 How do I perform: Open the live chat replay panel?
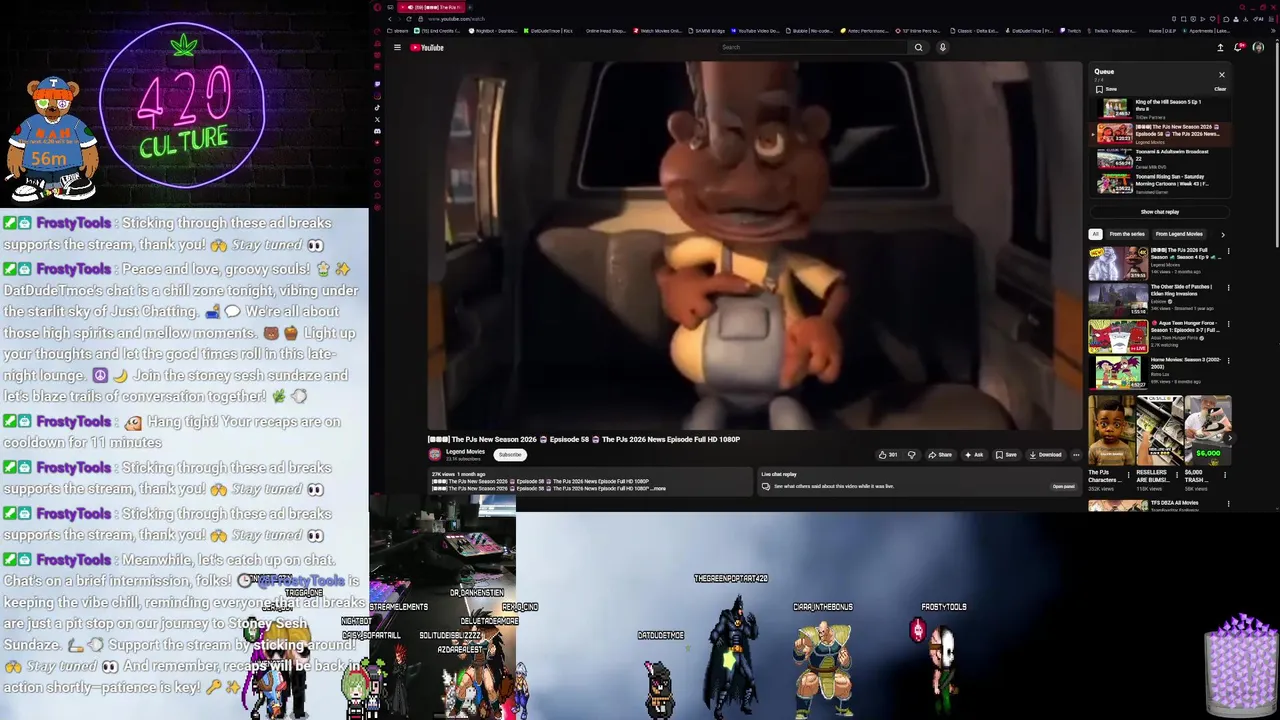pos(1063,486)
